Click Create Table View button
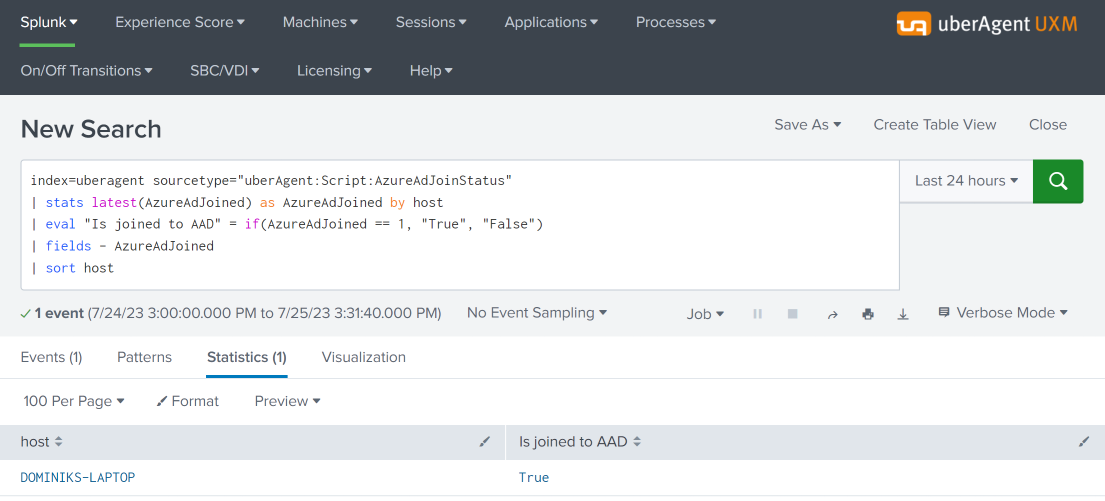This screenshot has width=1105, height=501. click(x=935, y=125)
